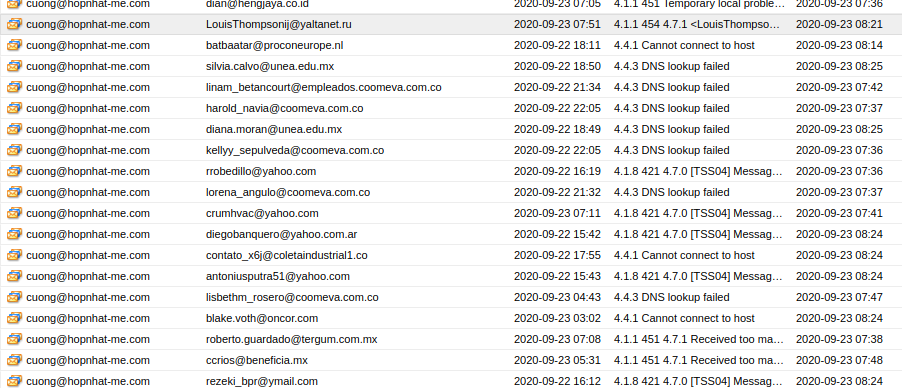Click the retry time 2020-09-23 07:47

839,298
